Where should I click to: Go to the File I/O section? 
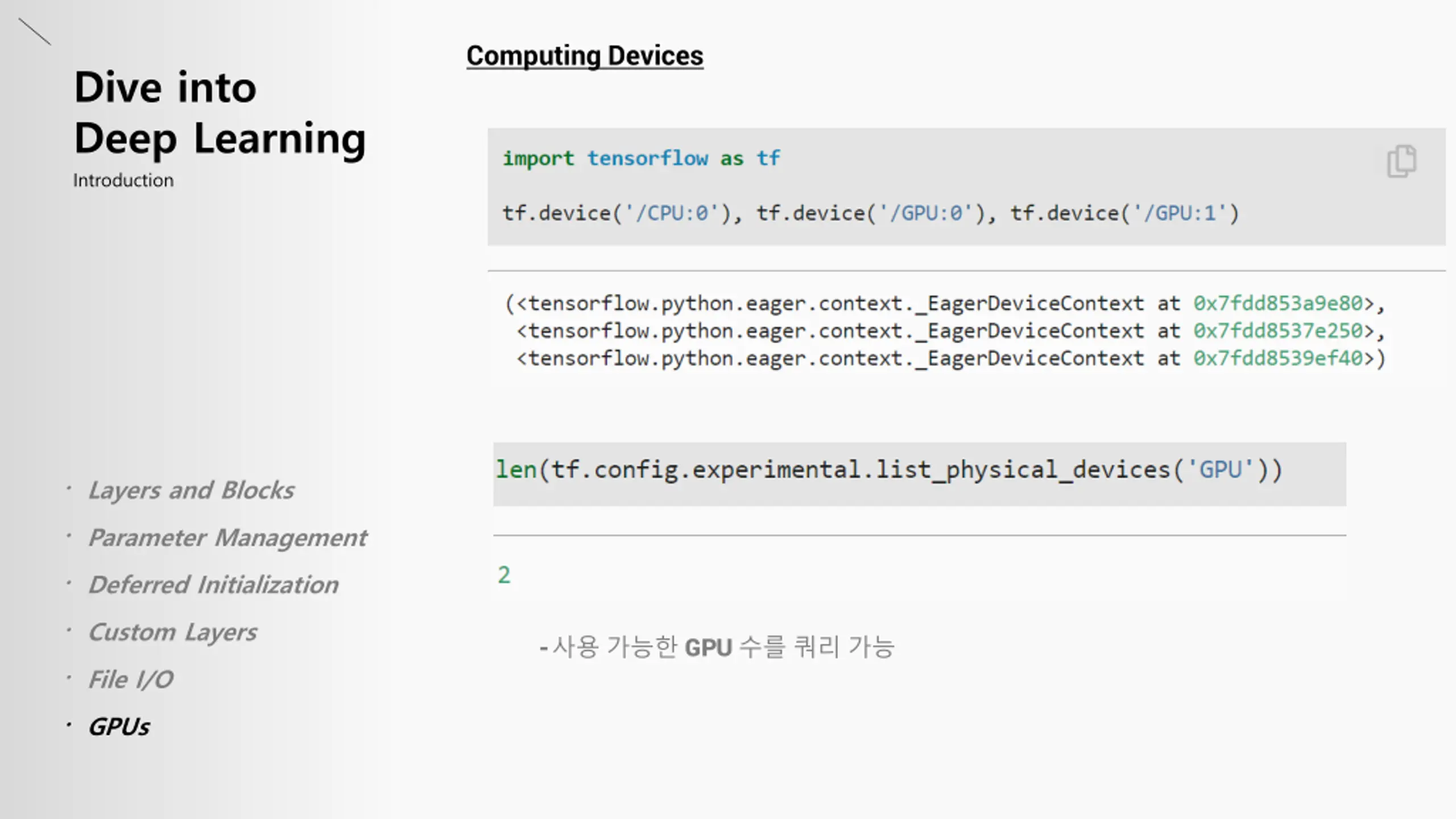click(x=131, y=679)
